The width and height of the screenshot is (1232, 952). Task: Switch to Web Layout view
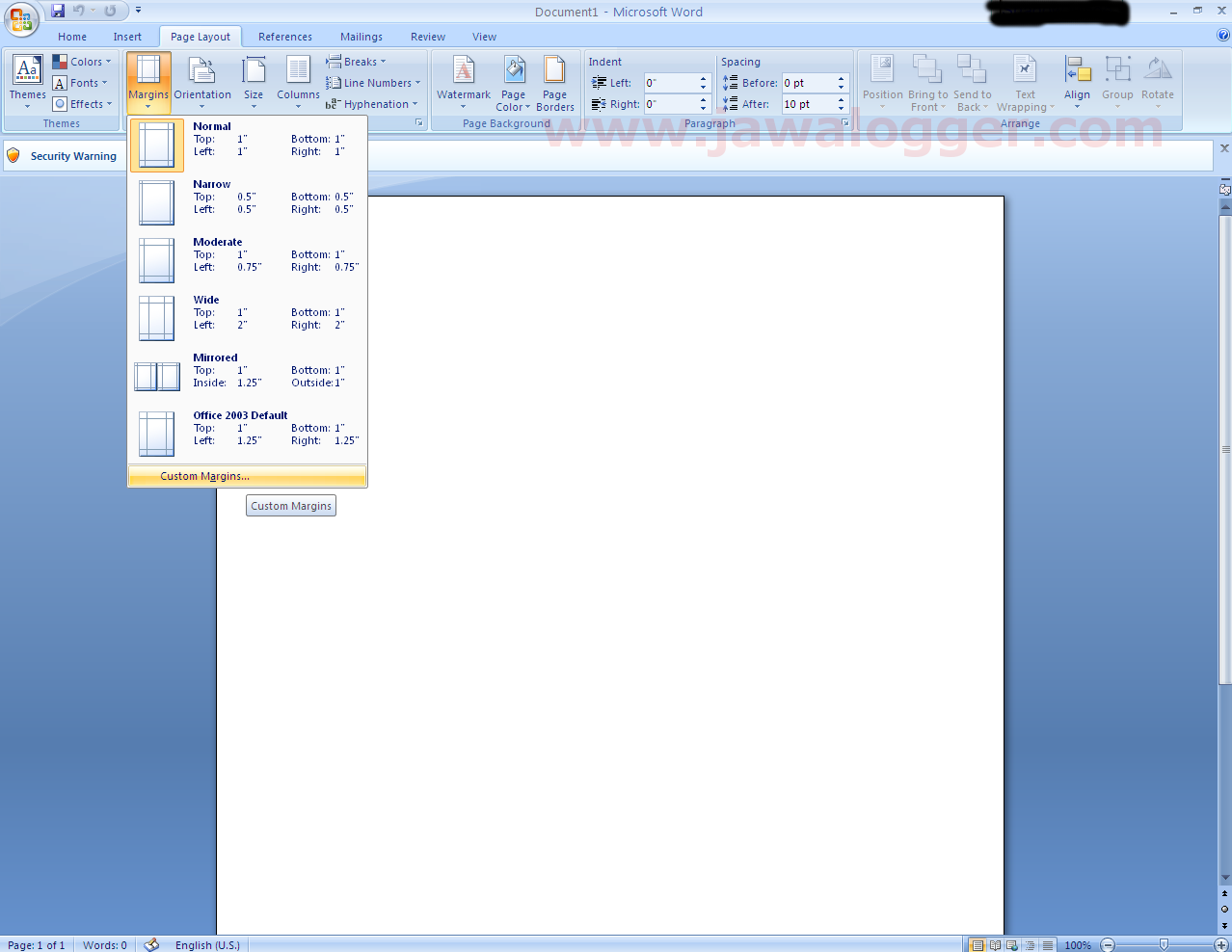coord(1012,945)
